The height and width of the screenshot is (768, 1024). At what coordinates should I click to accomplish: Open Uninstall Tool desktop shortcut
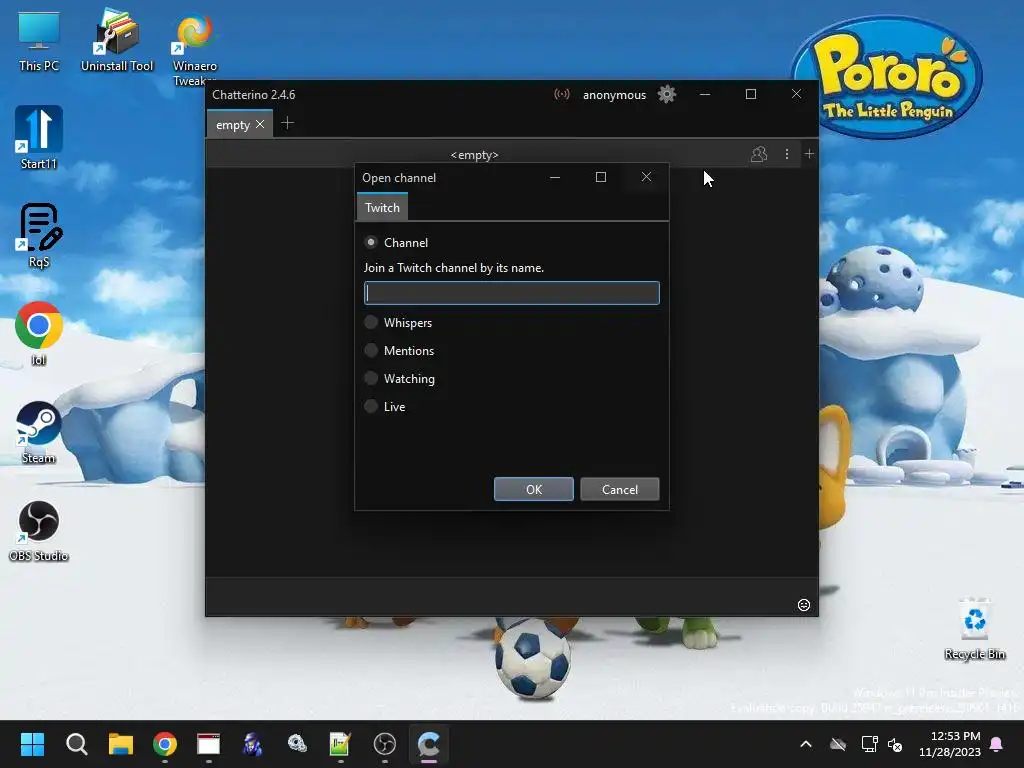(x=117, y=42)
